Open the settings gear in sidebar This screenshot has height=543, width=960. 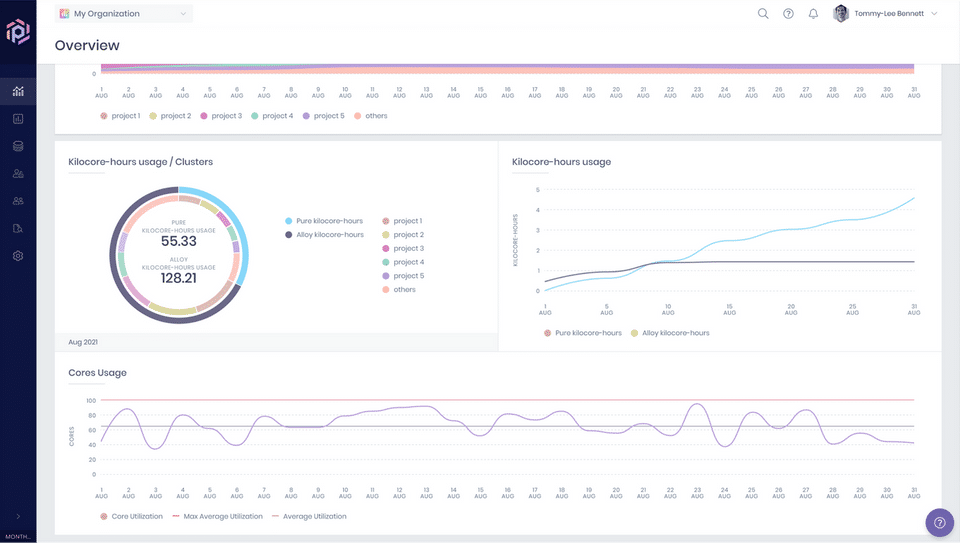click(x=18, y=256)
